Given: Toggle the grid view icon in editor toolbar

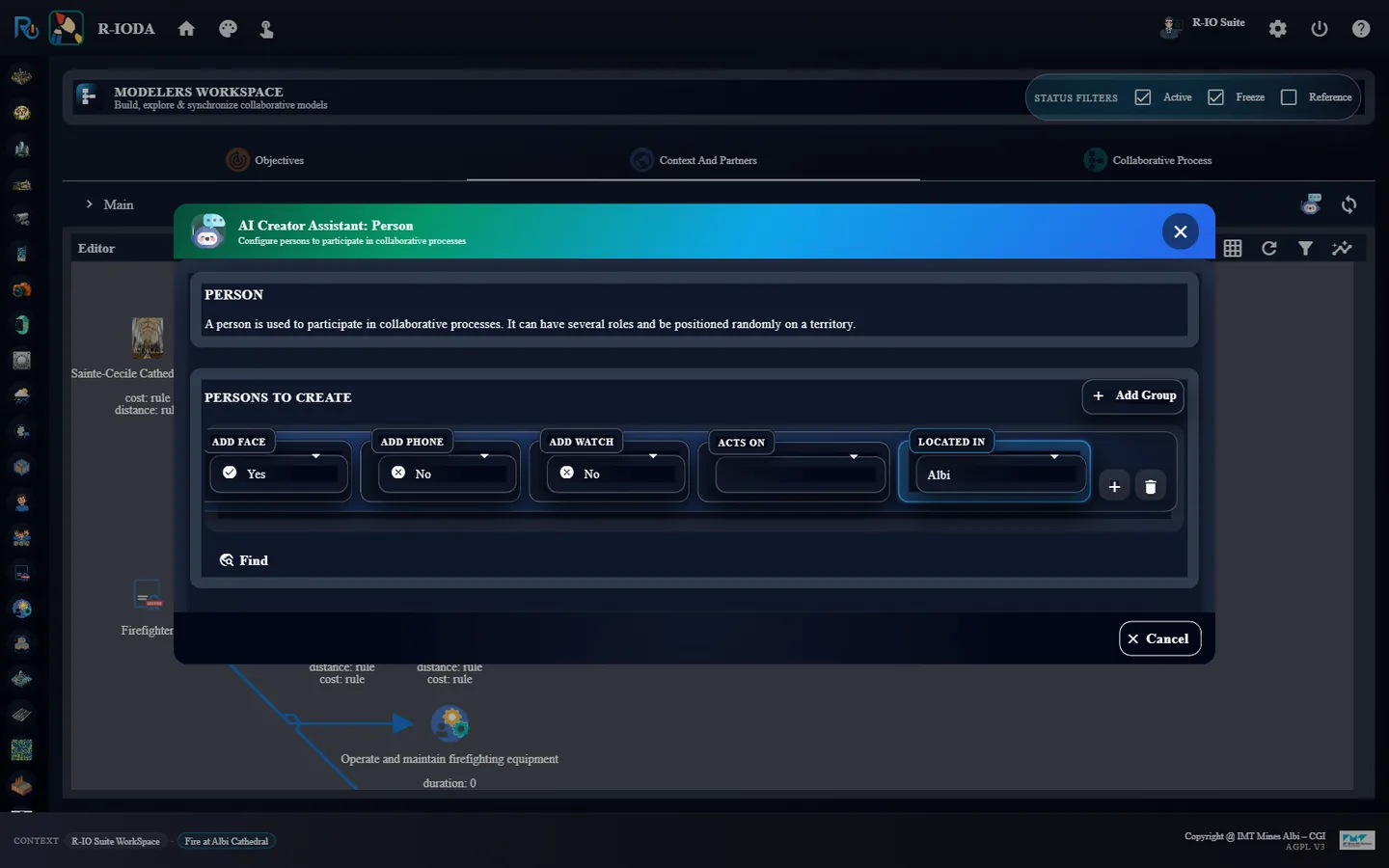Looking at the screenshot, I should click(1233, 248).
